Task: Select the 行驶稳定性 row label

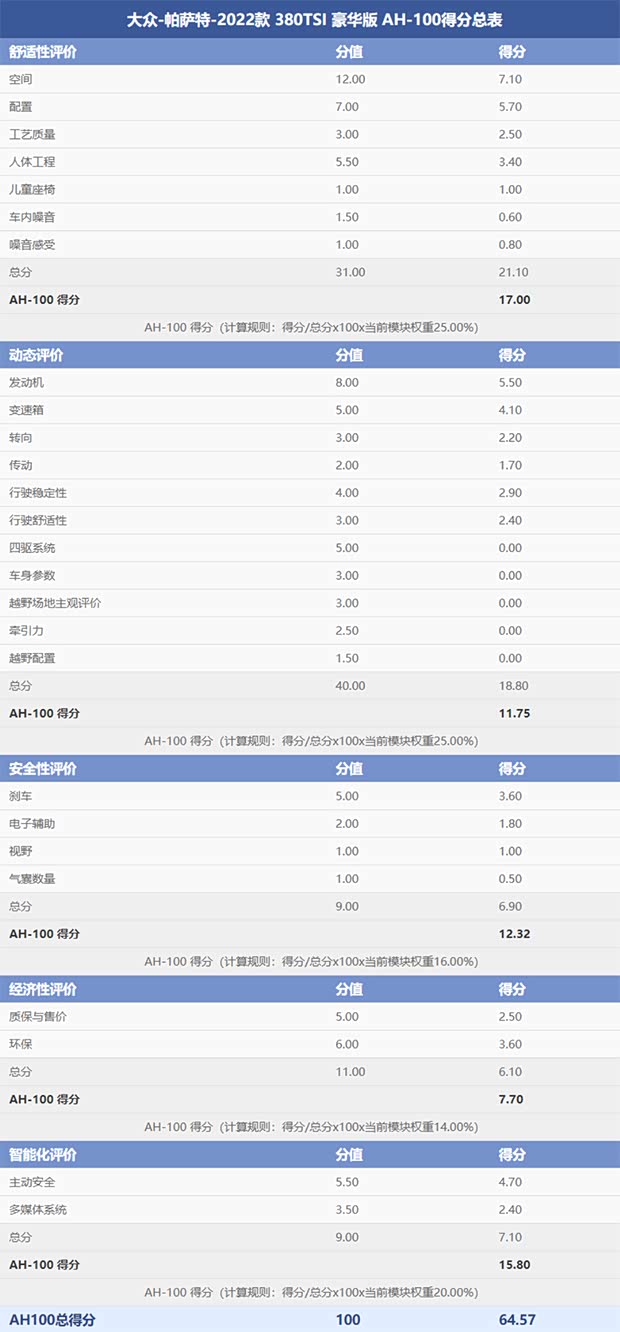Action: pyautogui.click(x=38, y=493)
